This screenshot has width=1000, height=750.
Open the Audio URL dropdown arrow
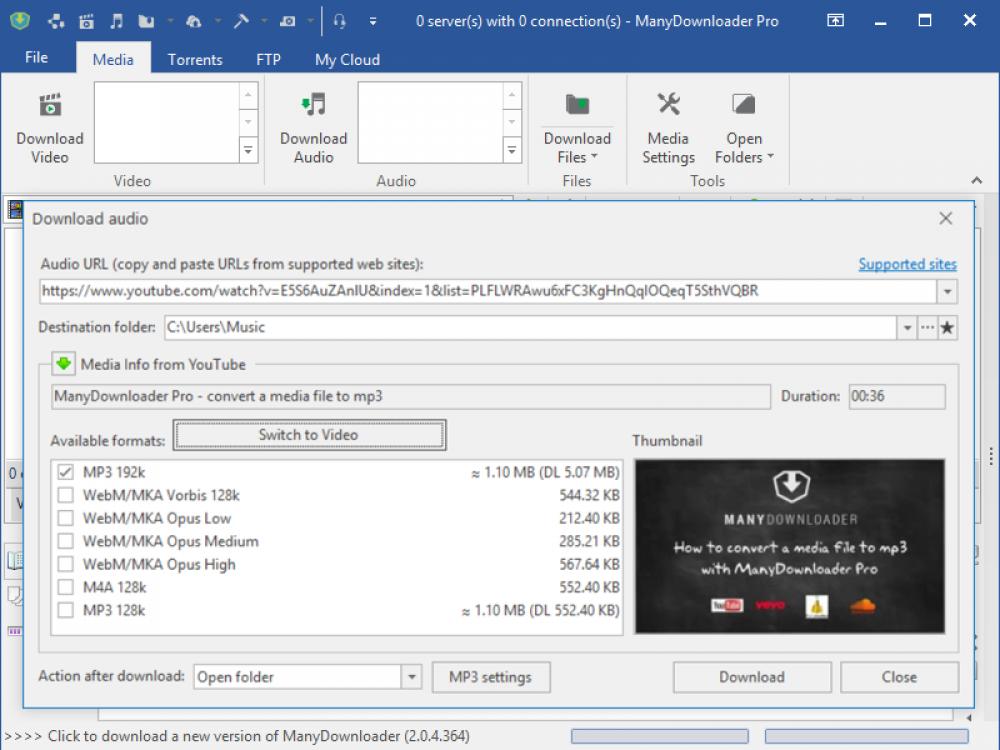(946, 291)
